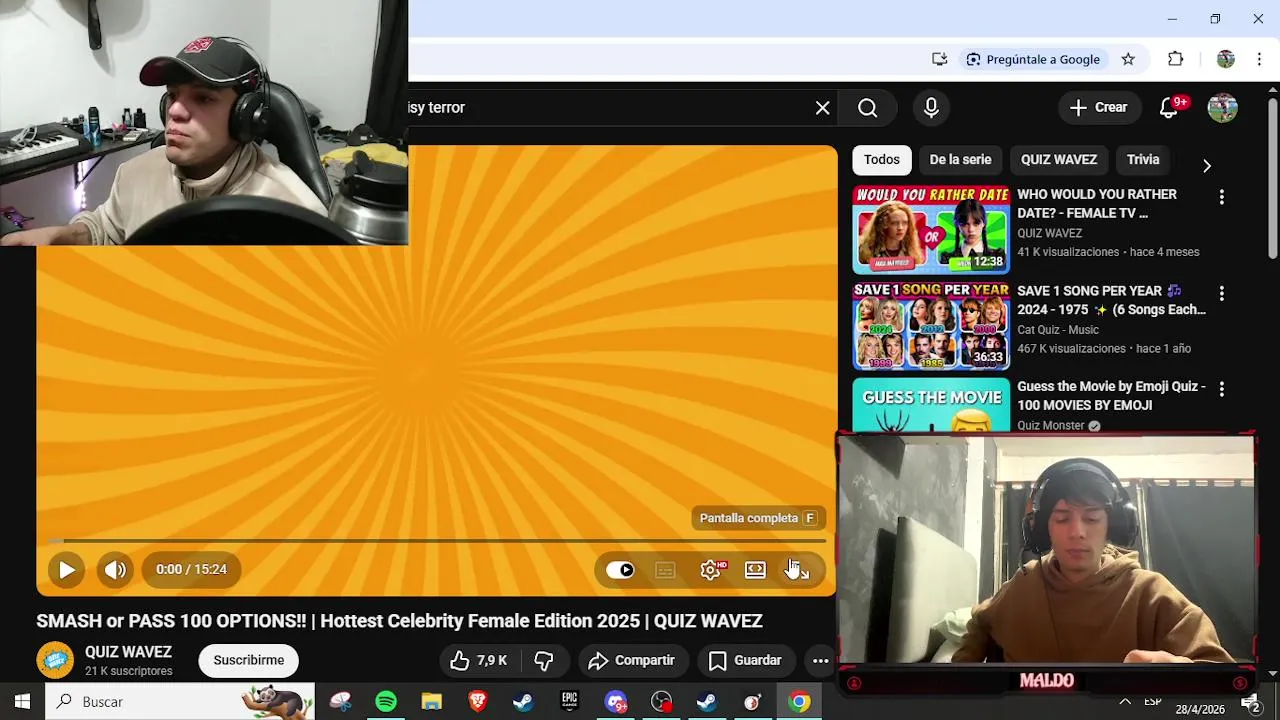Switch to Chrome in taskbar

[x=799, y=702]
